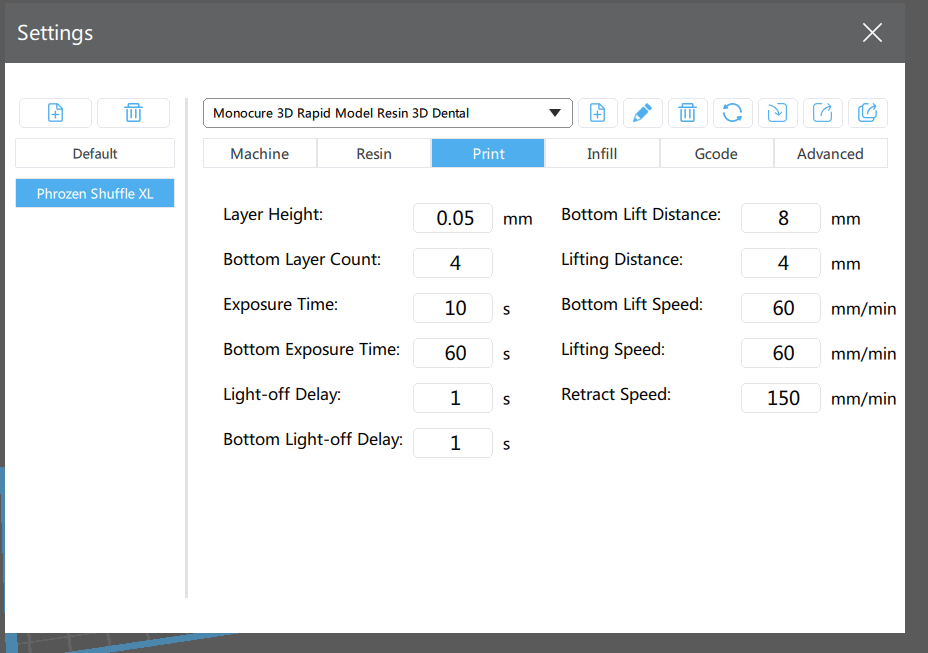Edit the Light-off Delay field

click(453, 398)
